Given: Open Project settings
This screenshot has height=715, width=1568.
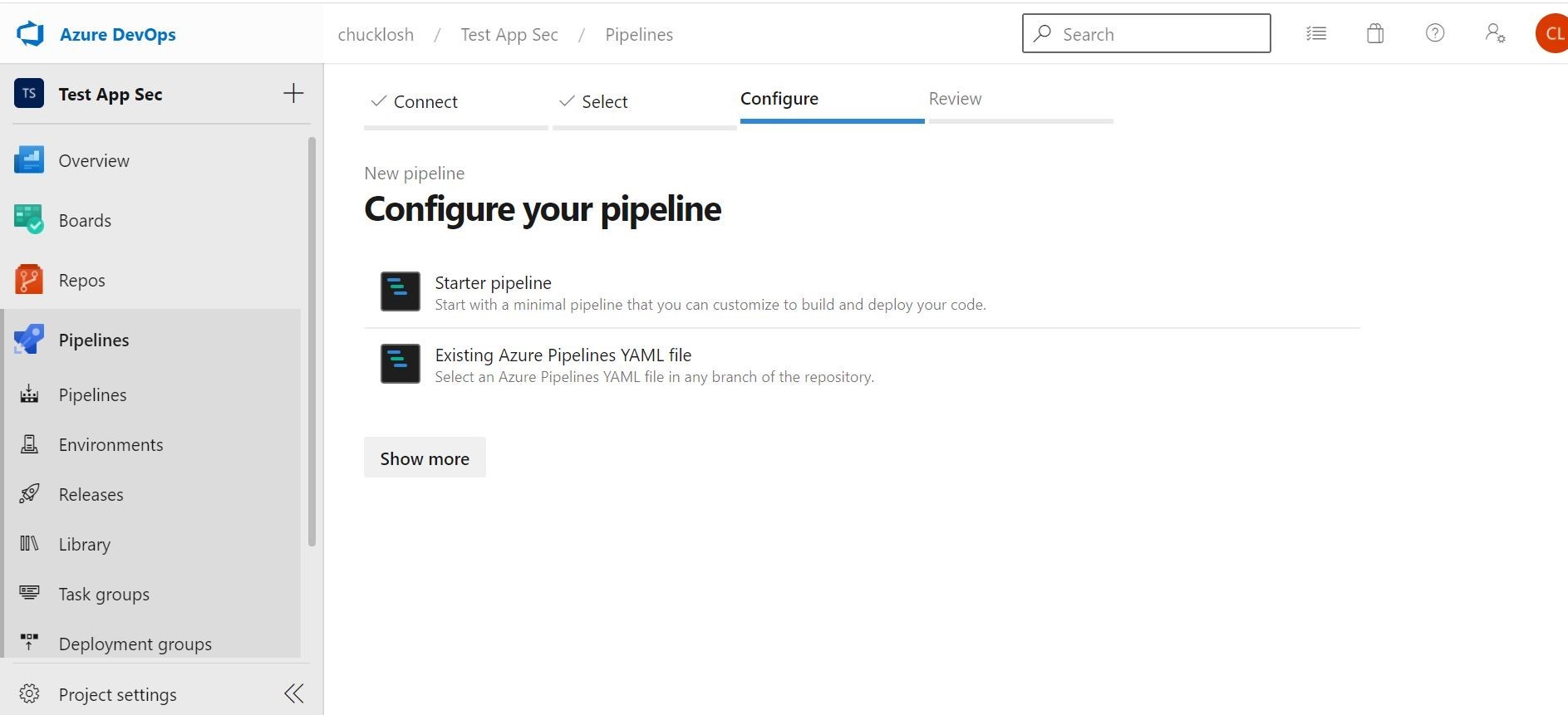Looking at the screenshot, I should 118,694.
